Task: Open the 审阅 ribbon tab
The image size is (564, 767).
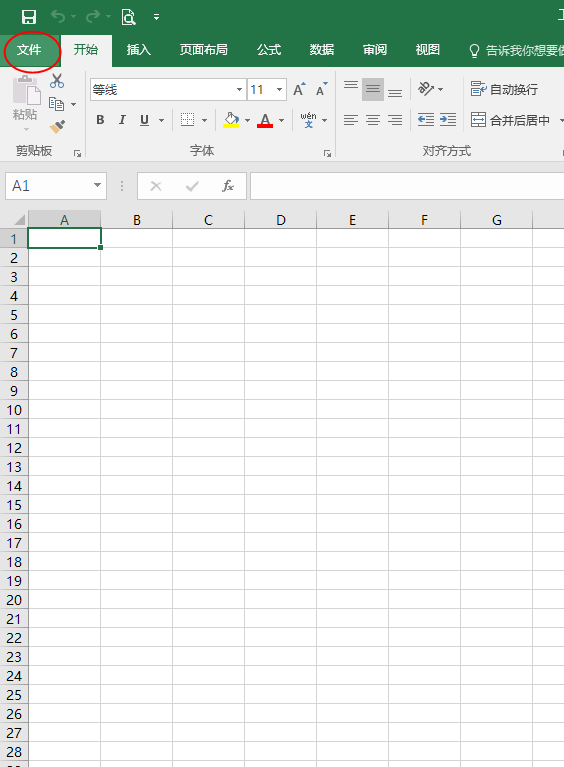Action: pos(375,50)
